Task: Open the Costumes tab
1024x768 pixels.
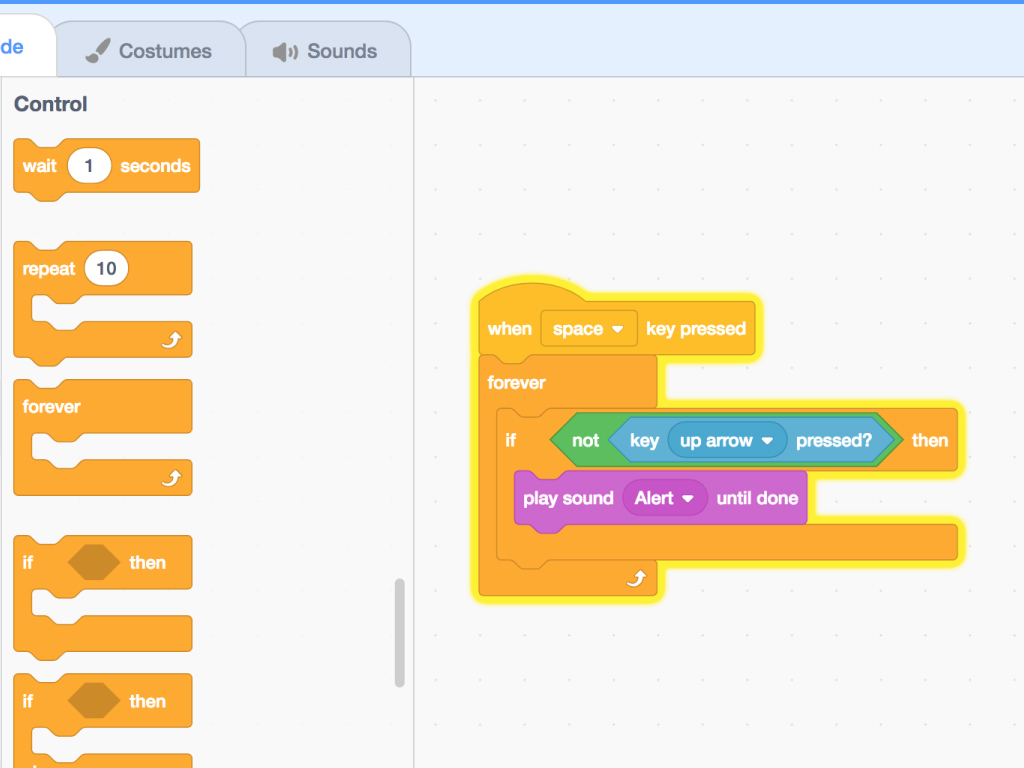Action: (150, 50)
